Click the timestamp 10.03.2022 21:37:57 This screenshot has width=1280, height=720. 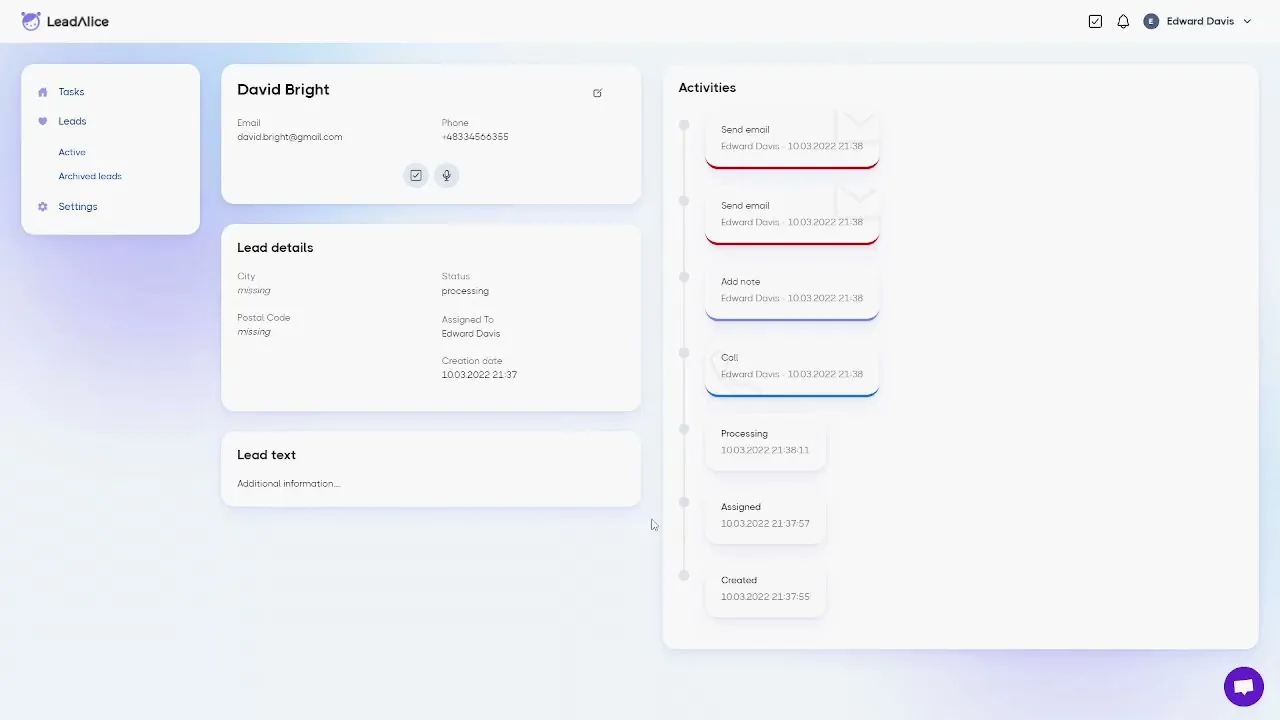[x=765, y=524]
